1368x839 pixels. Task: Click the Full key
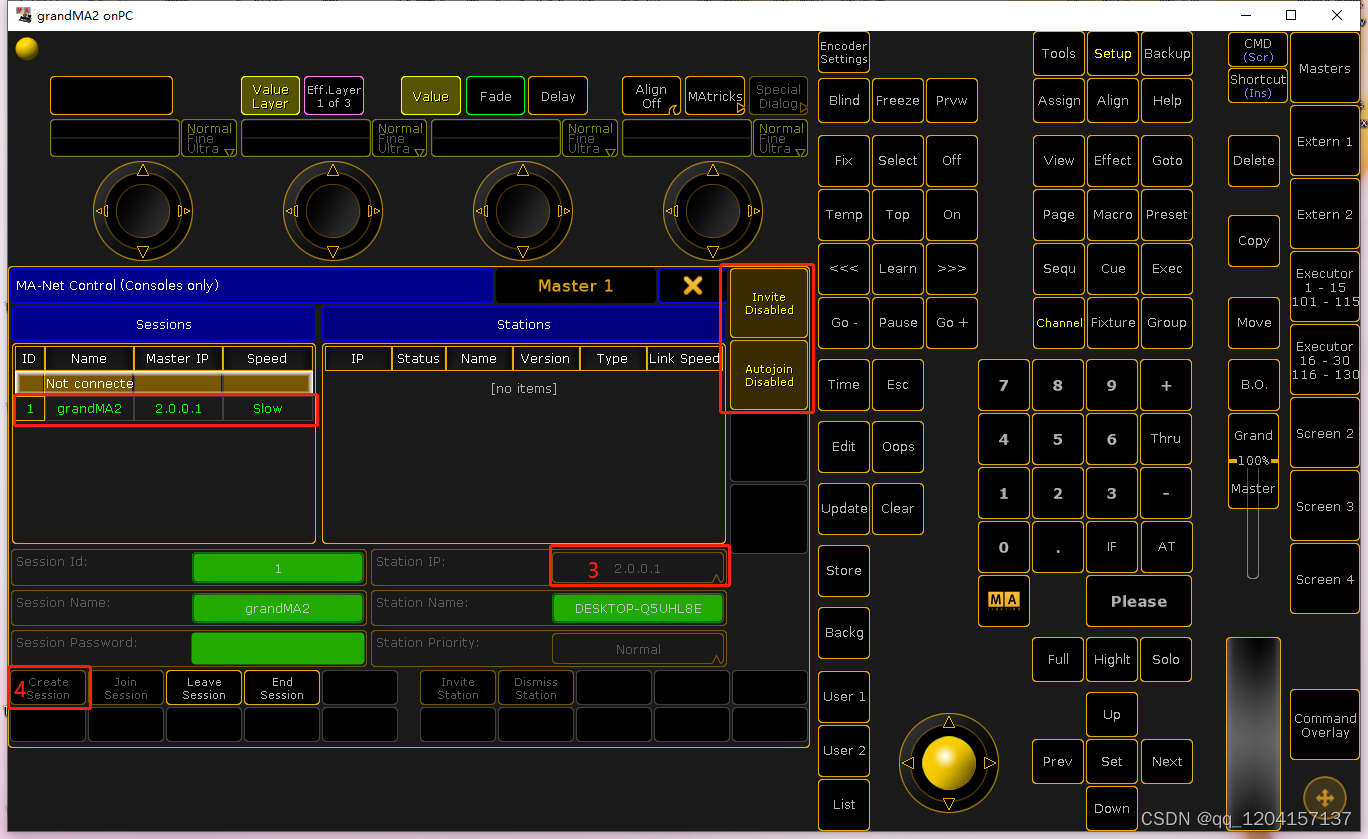[1058, 660]
